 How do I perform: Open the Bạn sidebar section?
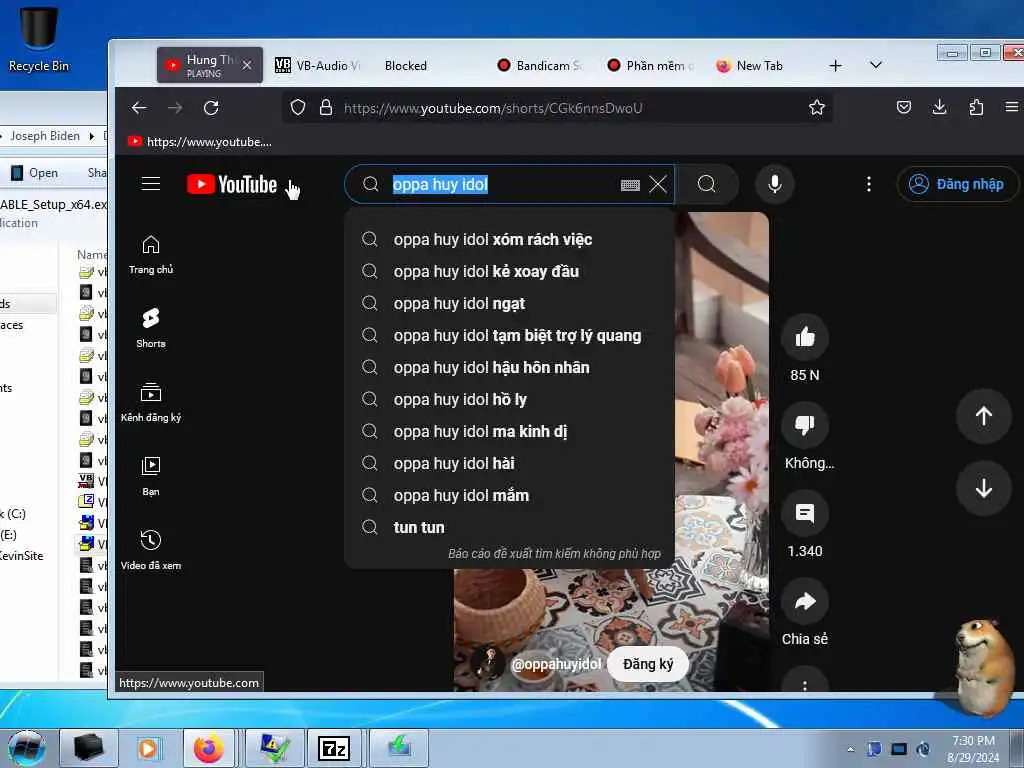151,476
